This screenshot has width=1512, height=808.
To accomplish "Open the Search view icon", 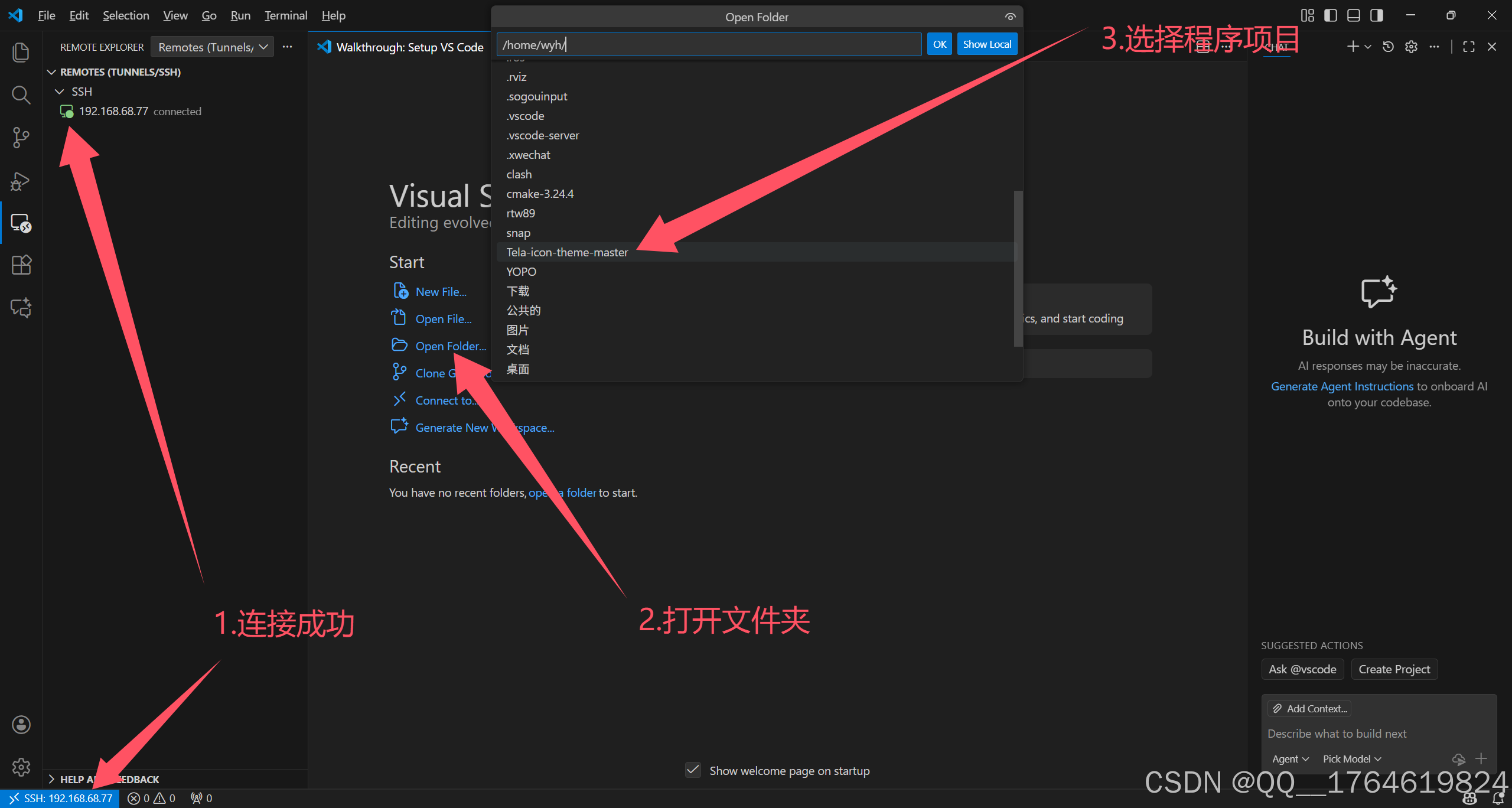I will point(21,95).
